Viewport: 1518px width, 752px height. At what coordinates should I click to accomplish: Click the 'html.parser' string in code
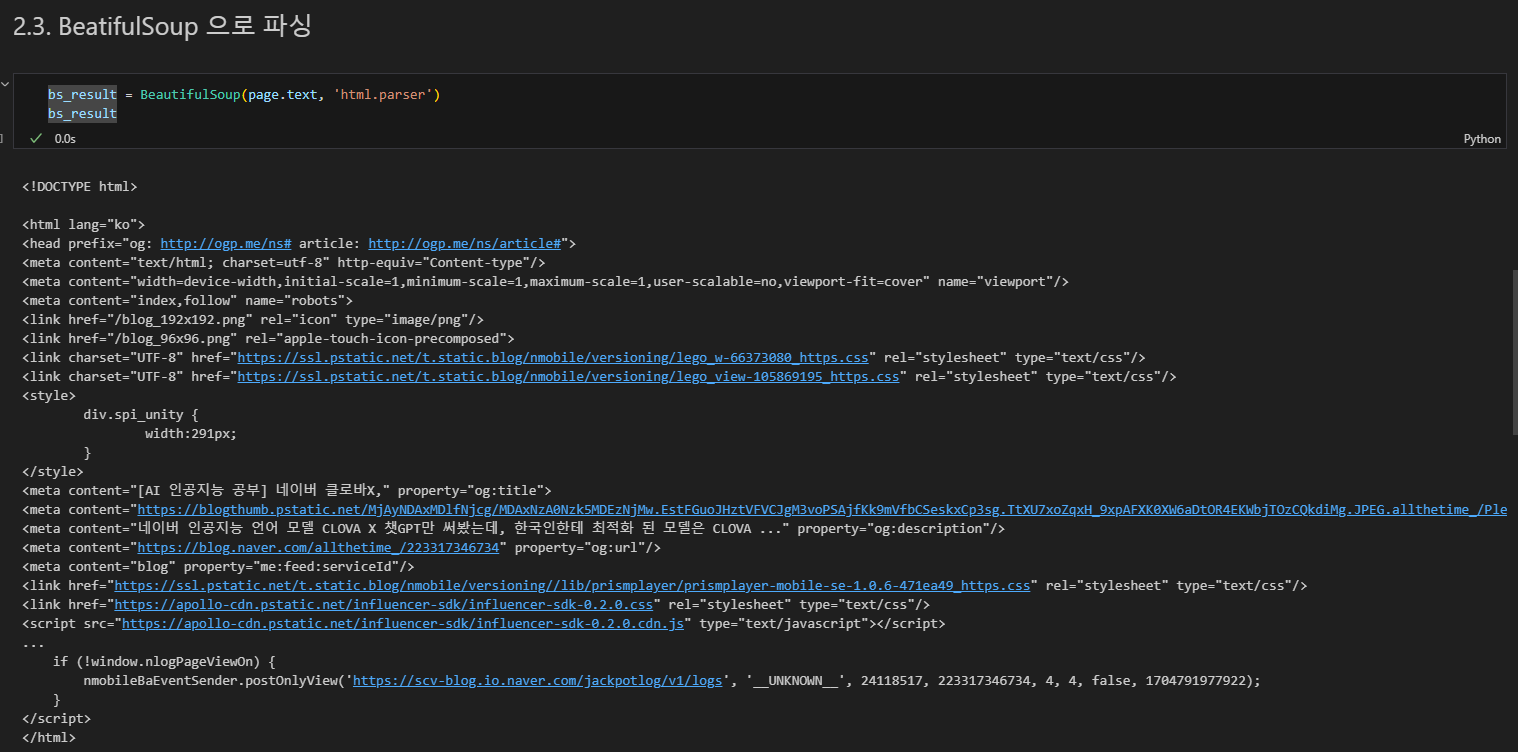click(383, 95)
